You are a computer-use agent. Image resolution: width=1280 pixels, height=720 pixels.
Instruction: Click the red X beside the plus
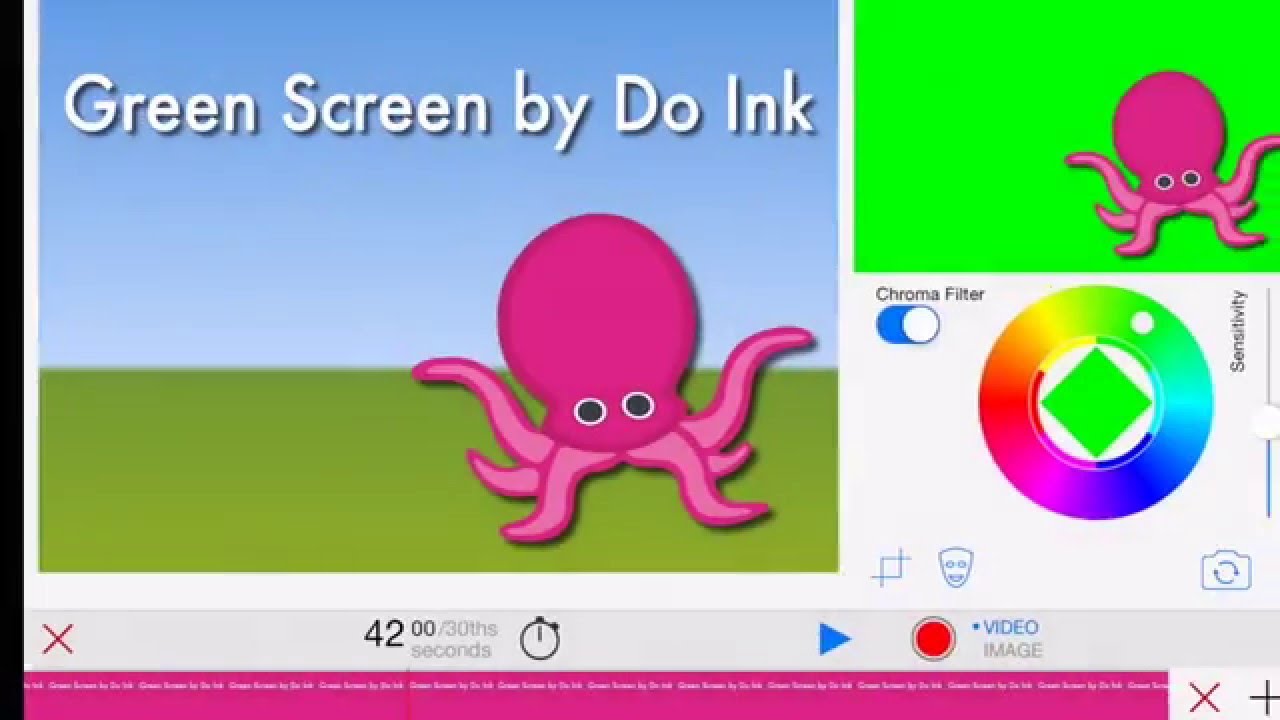coord(1205,697)
